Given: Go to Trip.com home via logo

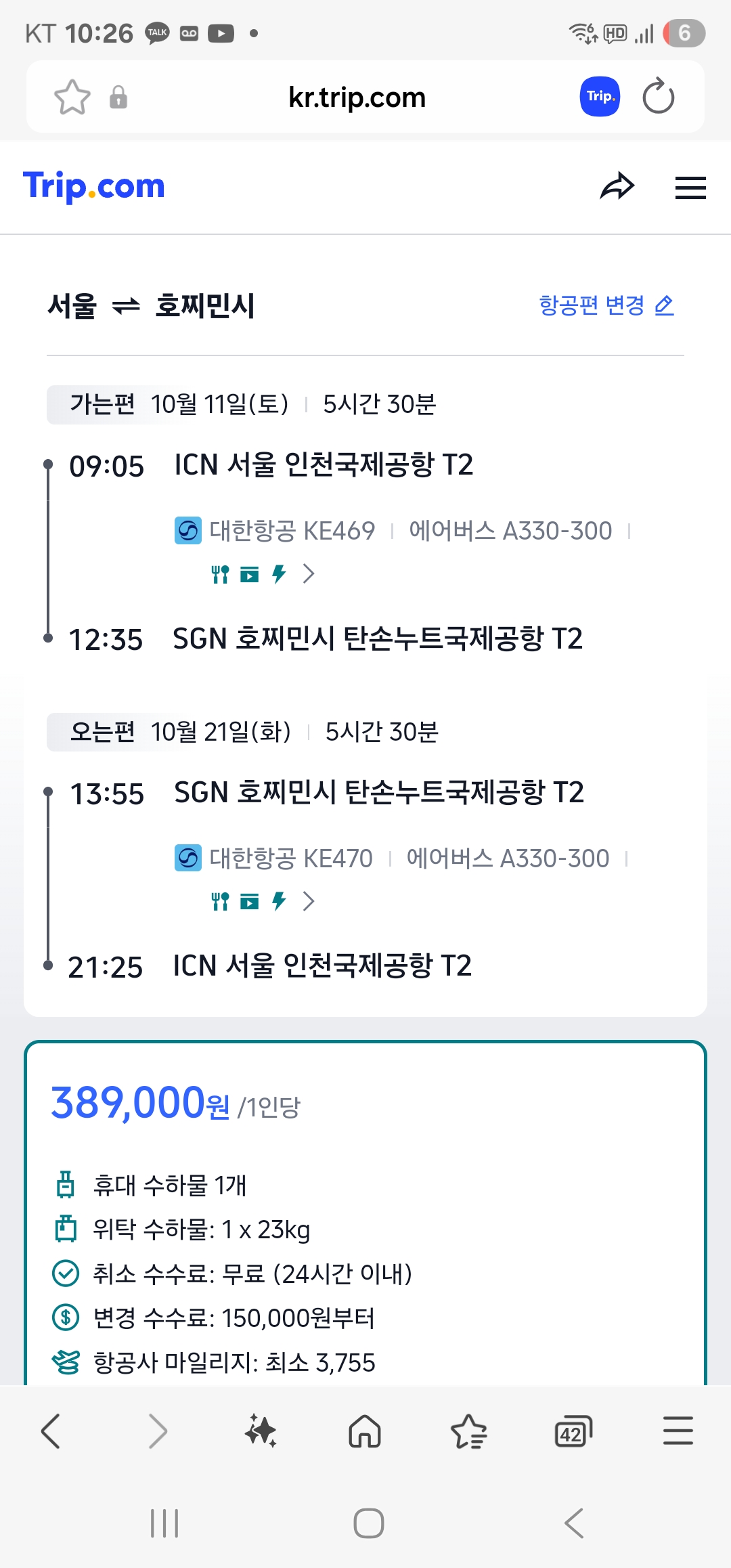Looking at the screenshot, I should pos(94,186).
